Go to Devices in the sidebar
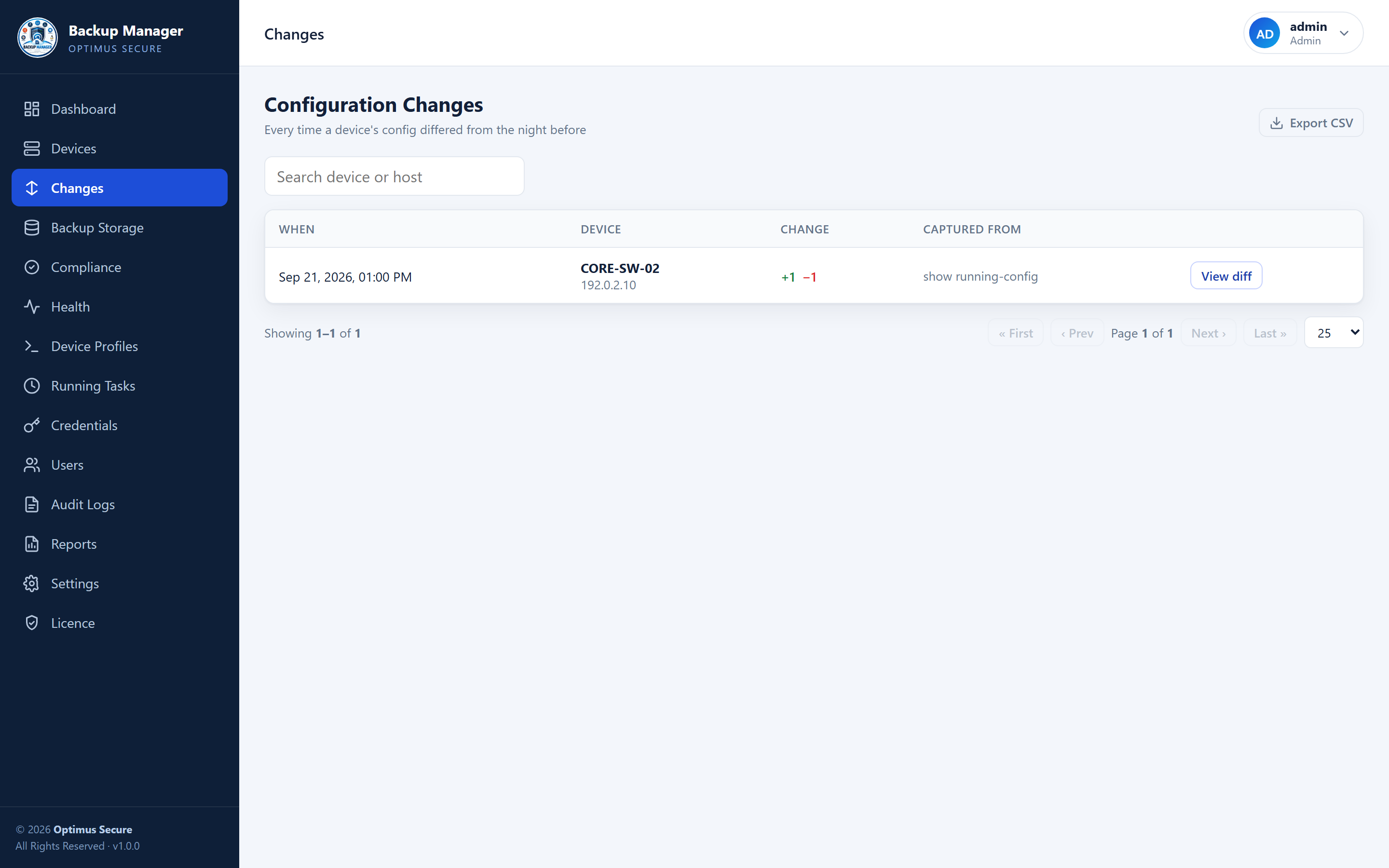 120,149
